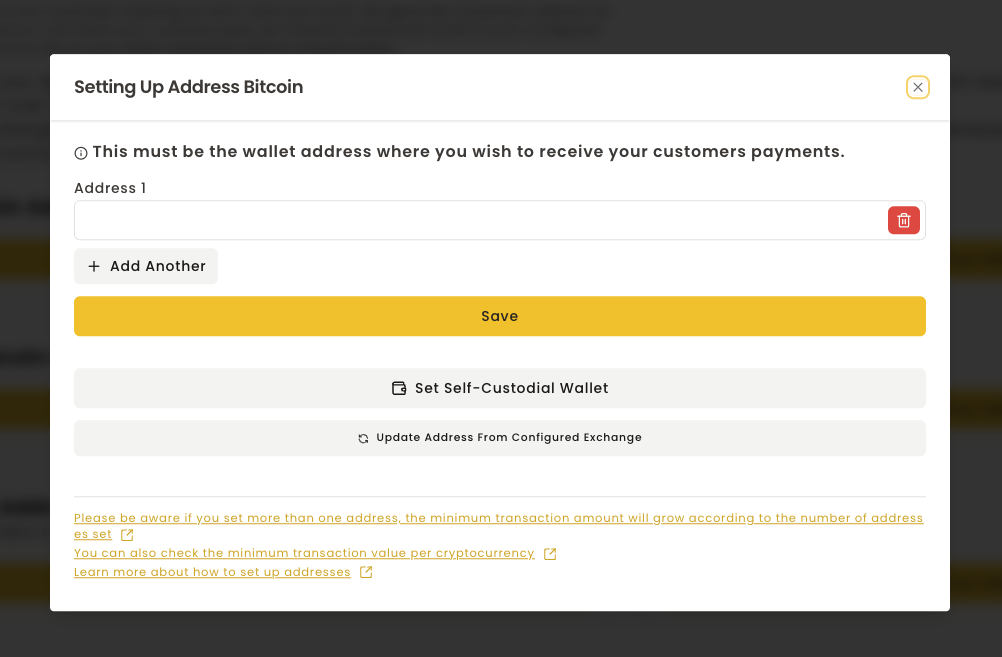Viewport: 1002px width, 657px height.
Task: Choose Set Self-Custodial Wallet
Action: [511, 388]
